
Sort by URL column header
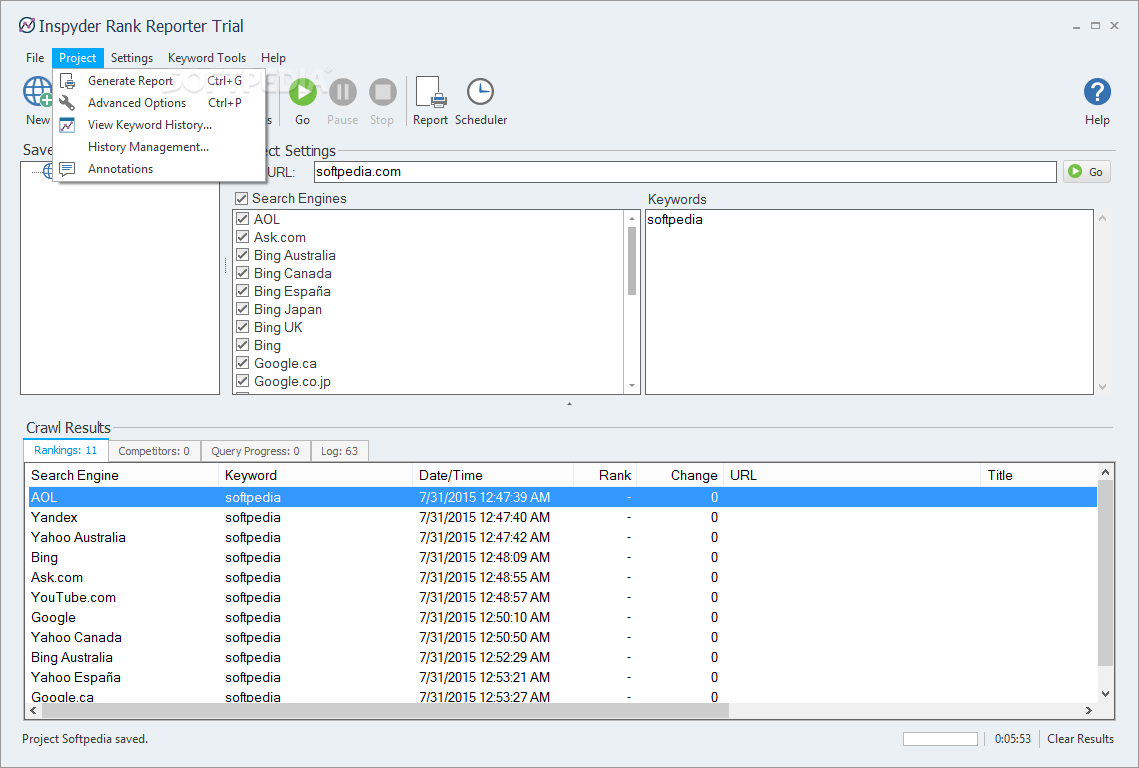[x=851, y=475]
